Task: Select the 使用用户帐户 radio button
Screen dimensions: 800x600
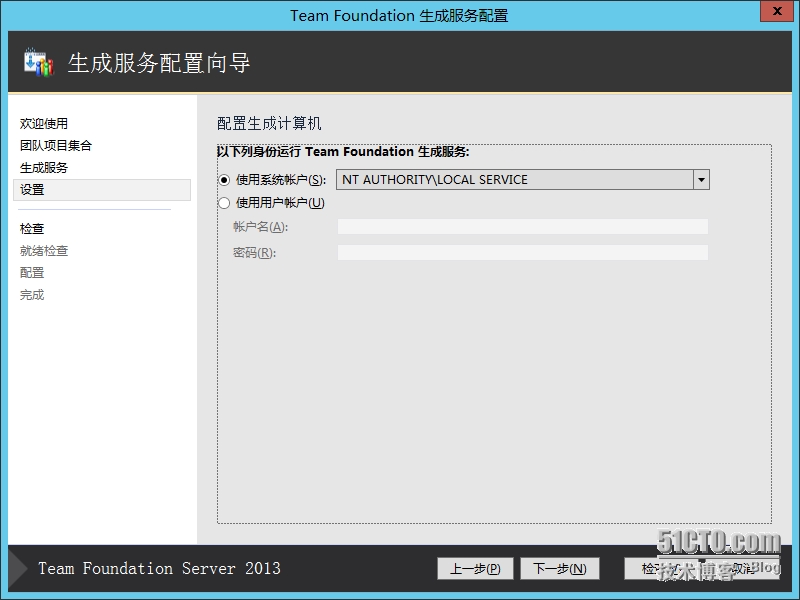Action: [224, 203]
